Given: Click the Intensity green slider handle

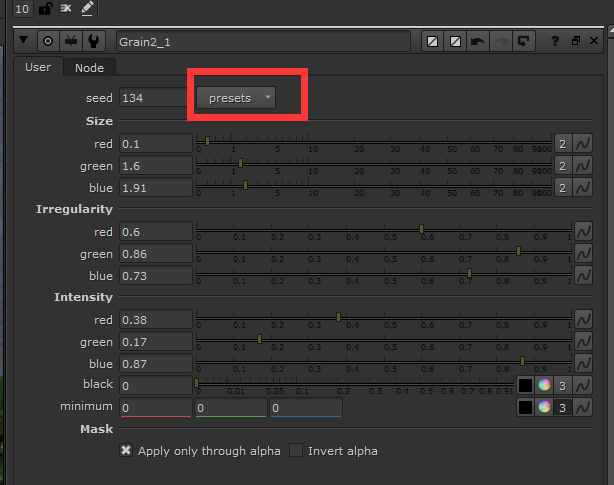Looking at the screenshot, I should (x=259, y=339).
